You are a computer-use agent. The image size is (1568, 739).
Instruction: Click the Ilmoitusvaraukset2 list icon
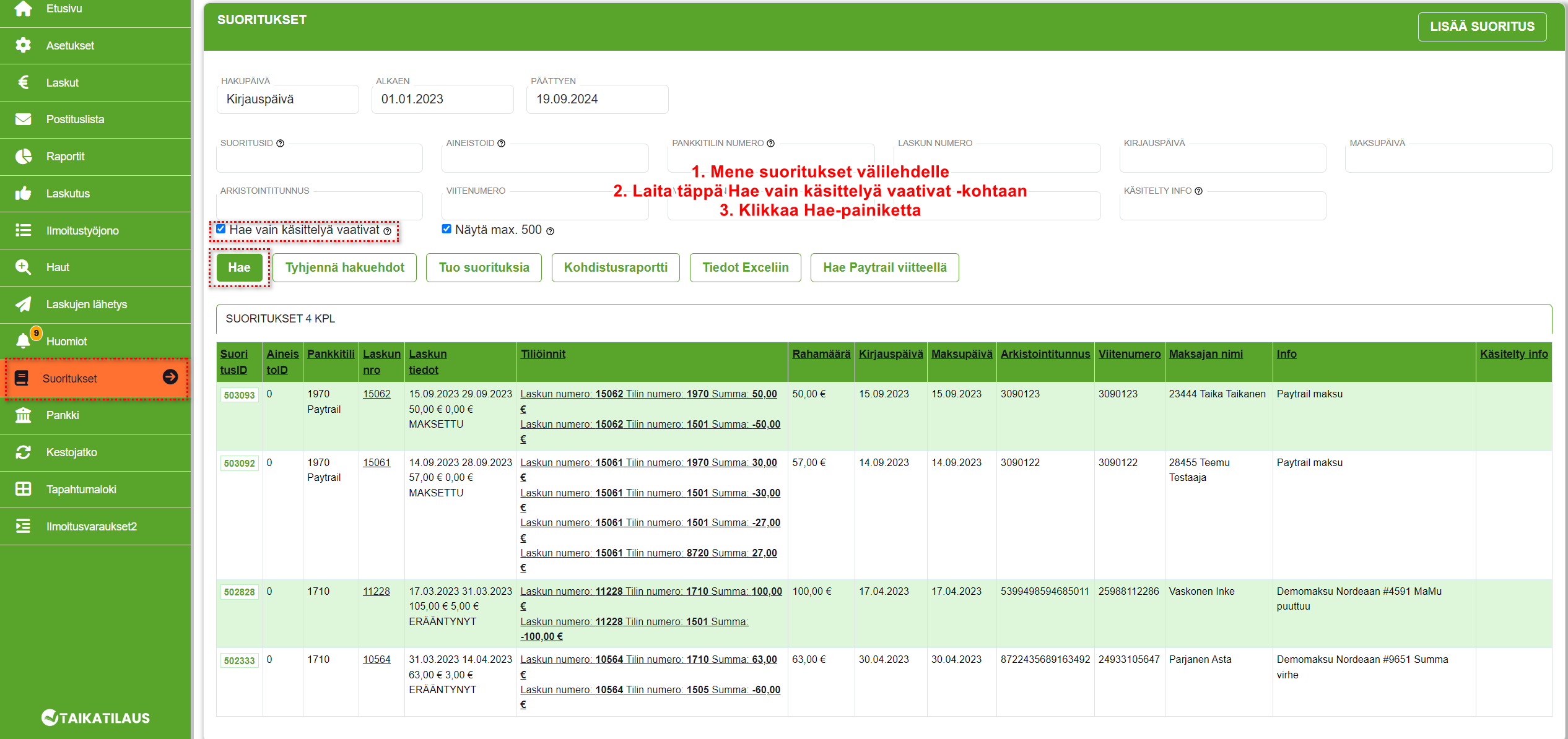click(23, 526)
